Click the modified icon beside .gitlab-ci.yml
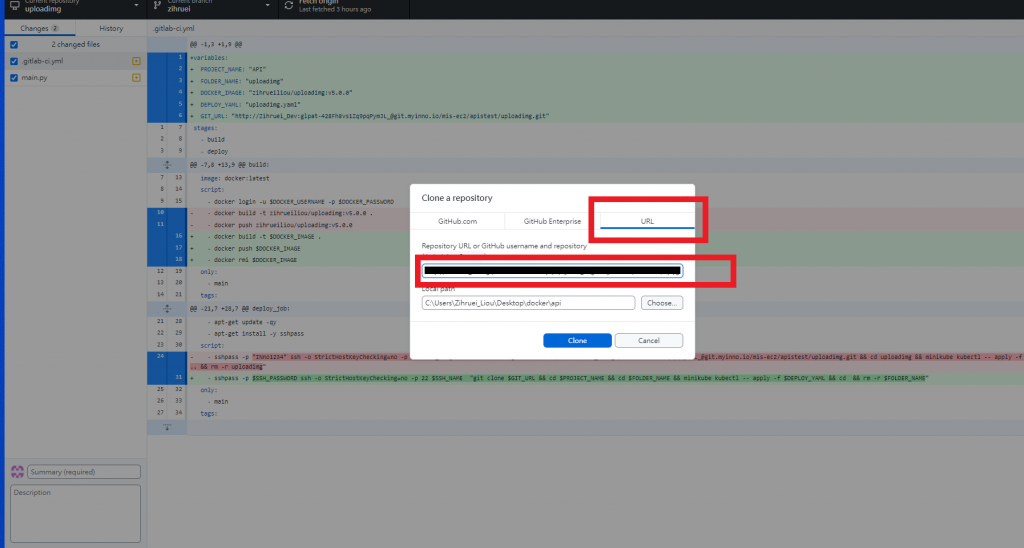Image resolution: width=1024 pixels, height=548 pixels. point(136,61)
